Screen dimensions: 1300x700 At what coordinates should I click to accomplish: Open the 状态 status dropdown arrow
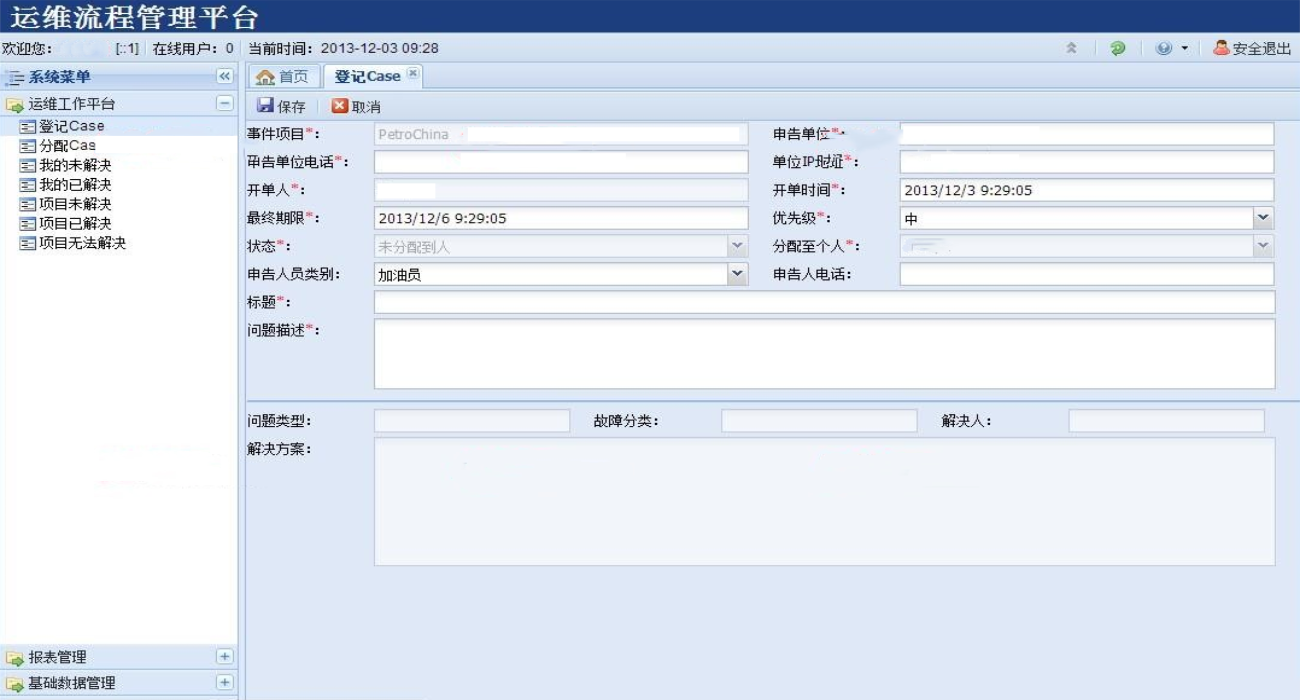coord(738,246)
